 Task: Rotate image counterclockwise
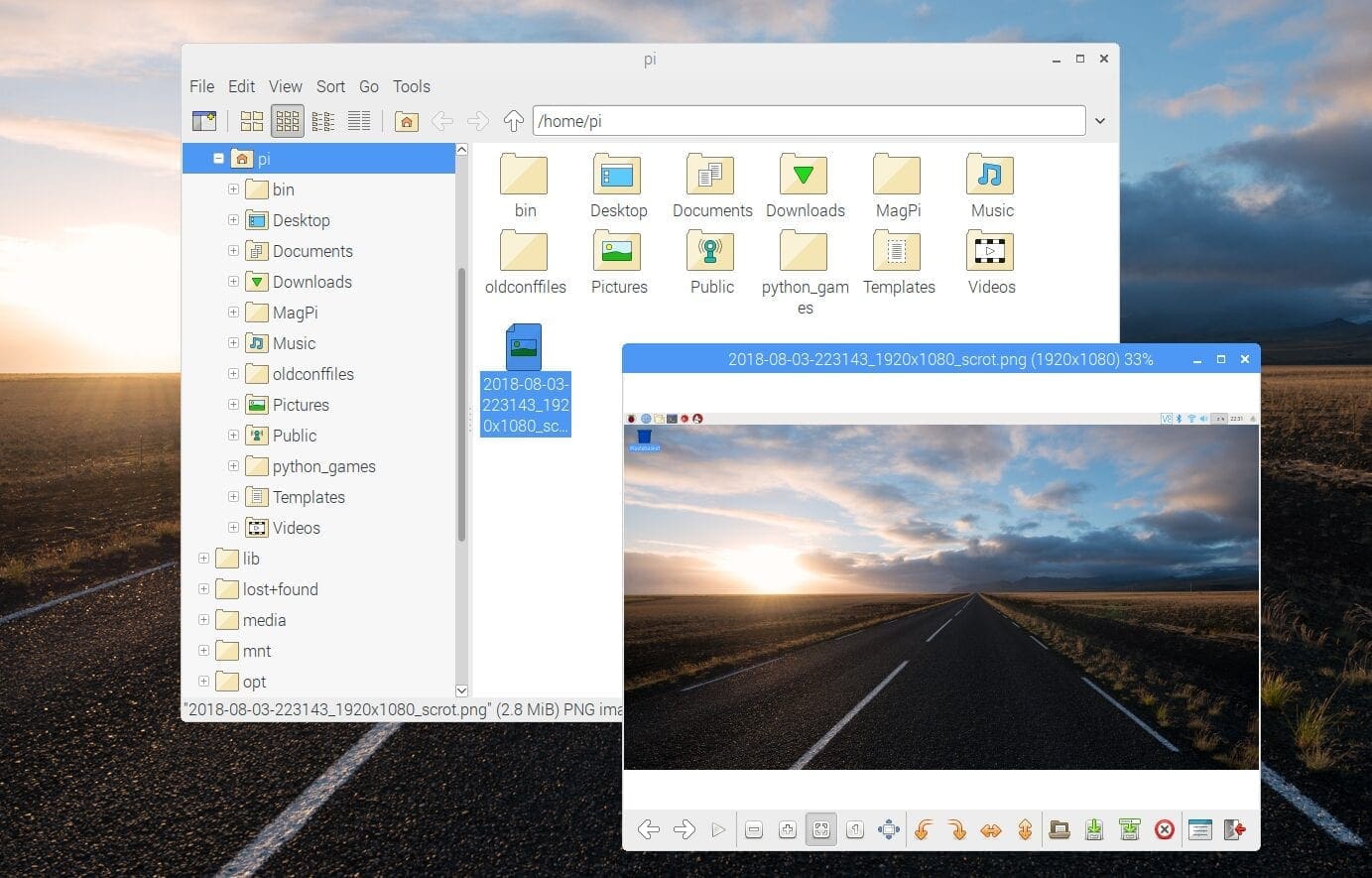point(924,829)
